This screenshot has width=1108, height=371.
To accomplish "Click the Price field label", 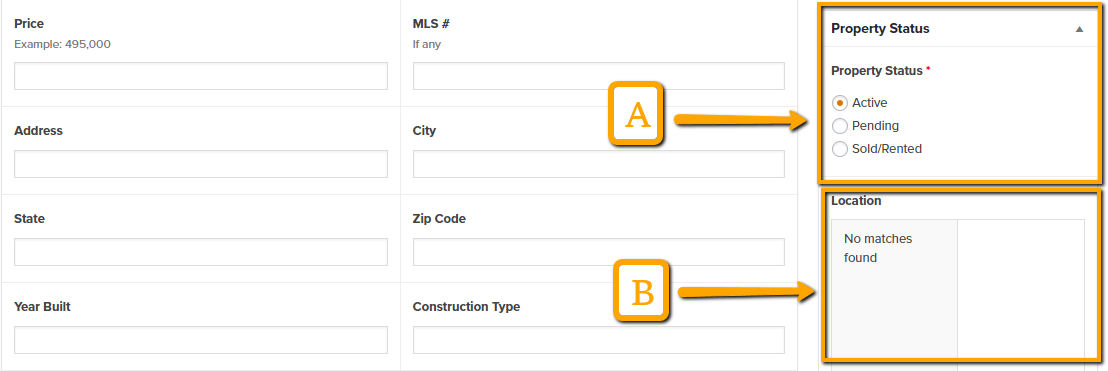I will [29, 24].
